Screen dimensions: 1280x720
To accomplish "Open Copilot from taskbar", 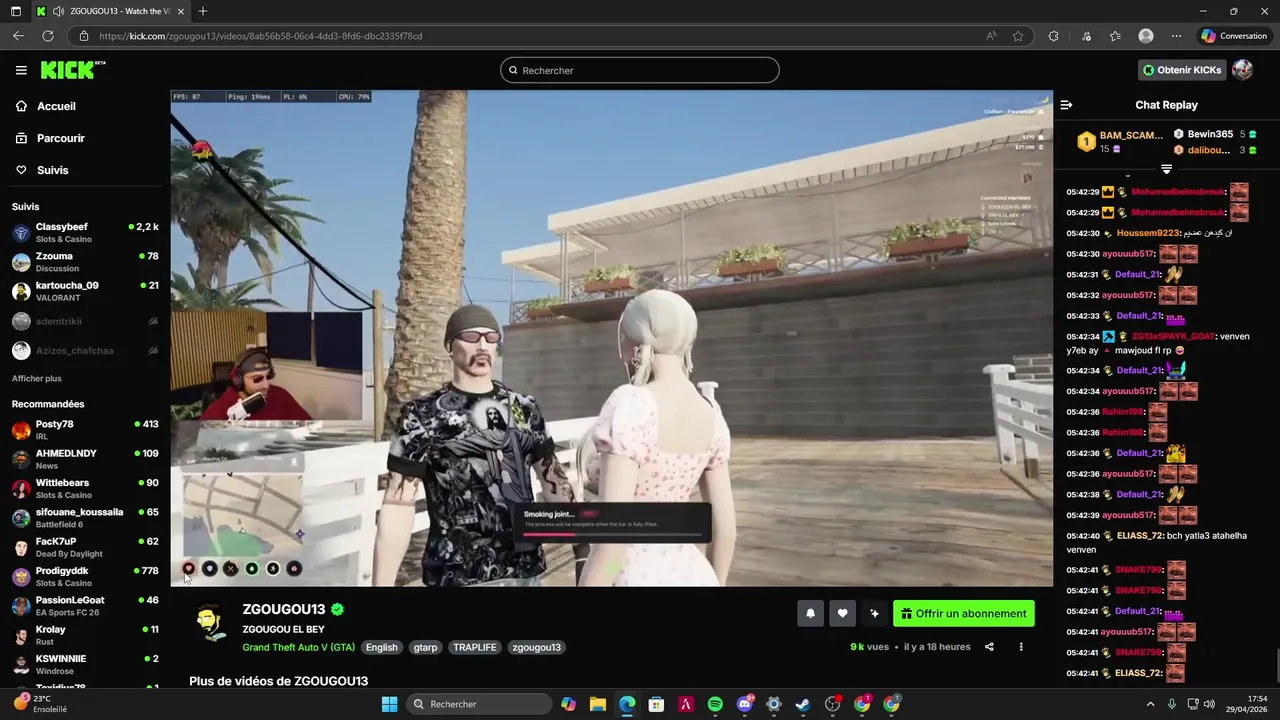I will tap(568, 704).
